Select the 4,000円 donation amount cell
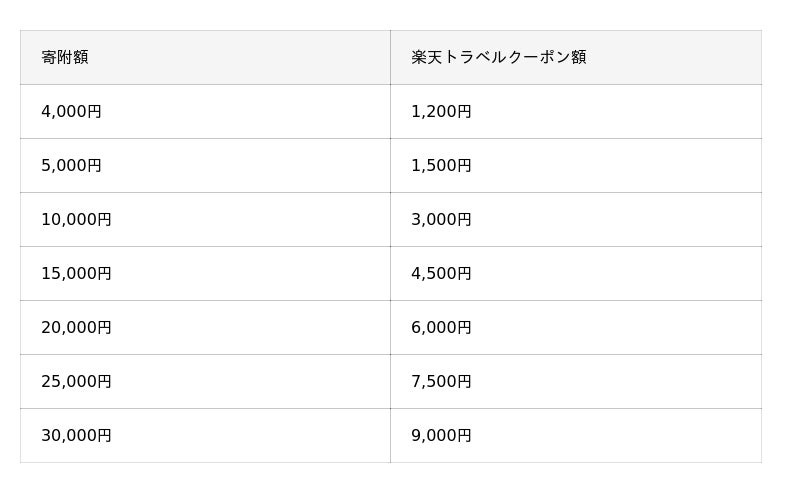Screen dimensions: 800x493 pyautogui.click(x=71, y=112)
